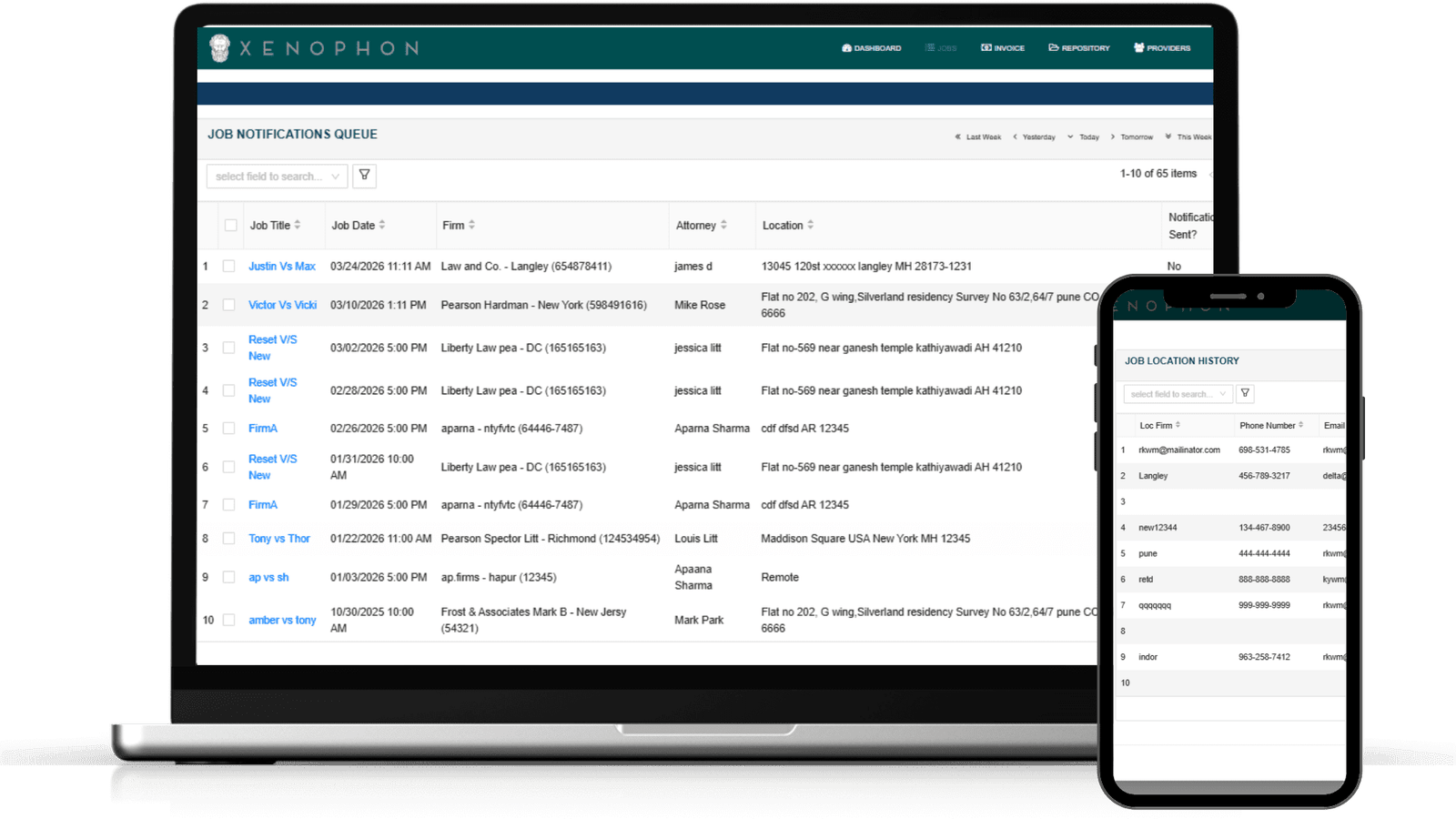This screenshot has width=1456, height=819.
Task: Select the checkbox for Tony vs Thor
Action: point(229,539)
